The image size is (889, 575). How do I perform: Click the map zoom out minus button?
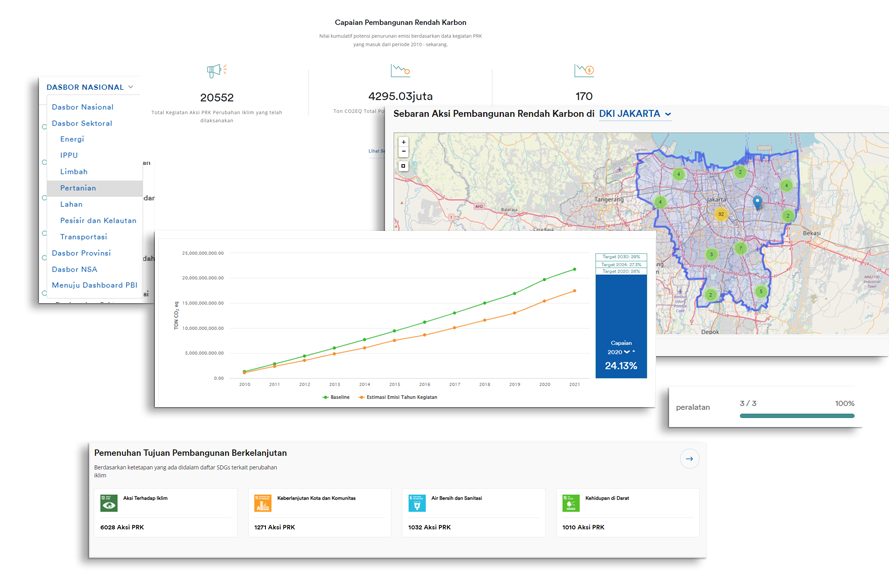pyautogui.click(x=403, y=151)
